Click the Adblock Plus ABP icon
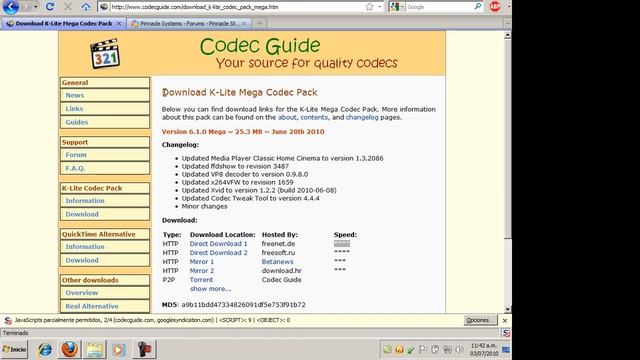 tap(495, 7)
